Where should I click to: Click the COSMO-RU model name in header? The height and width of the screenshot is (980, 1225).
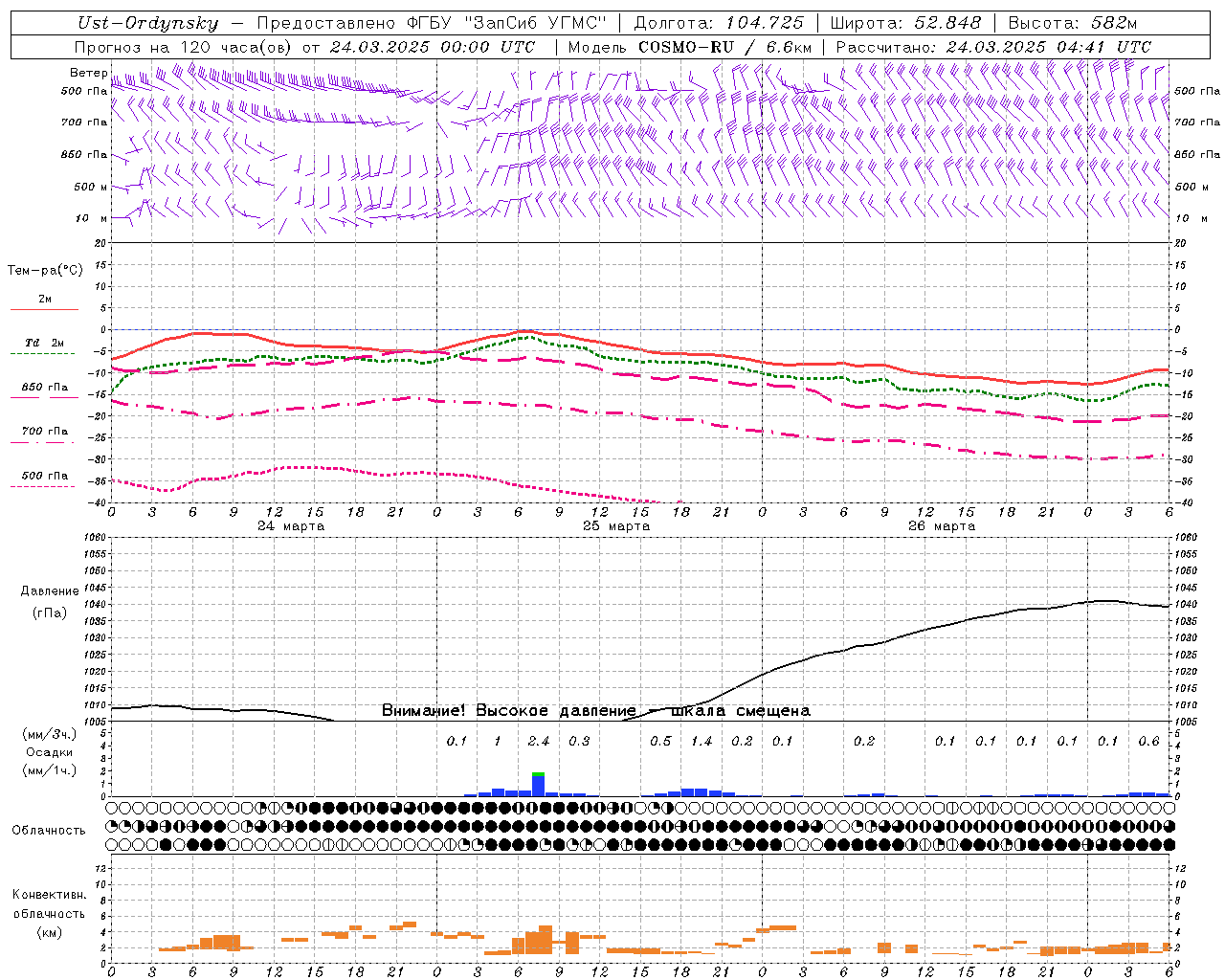click(685, 47)
